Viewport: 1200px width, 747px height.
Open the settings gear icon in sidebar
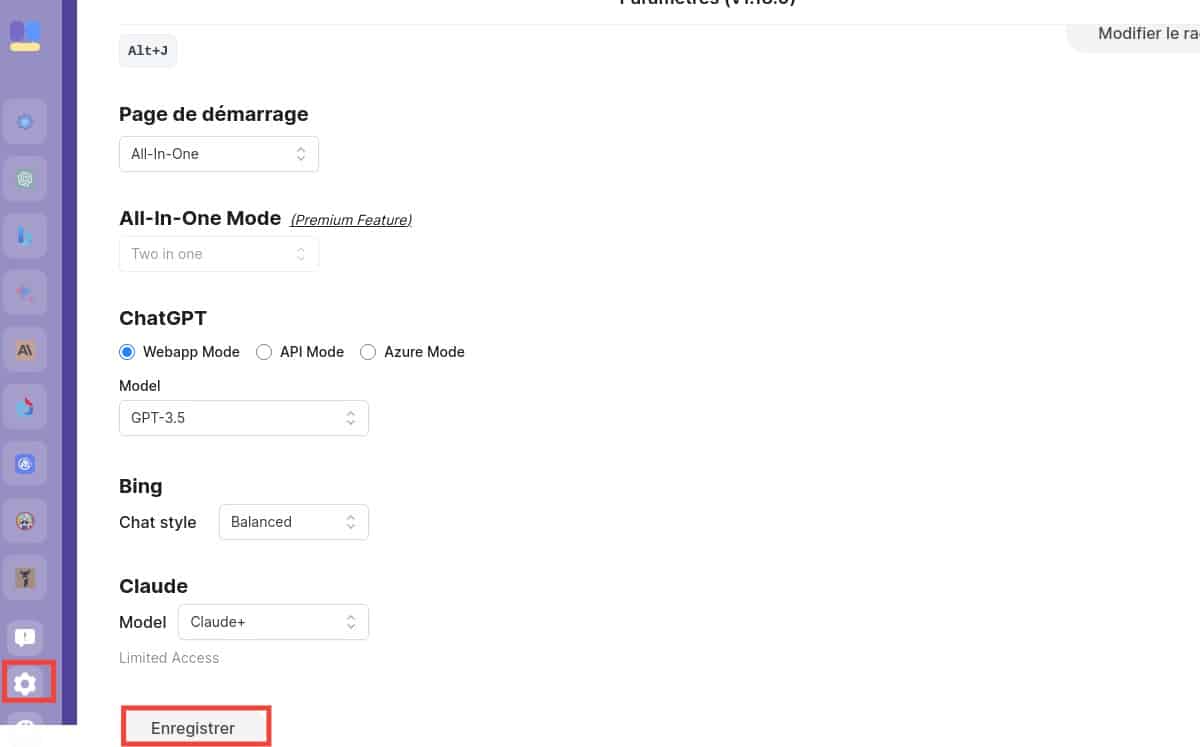tap(26, 683)
